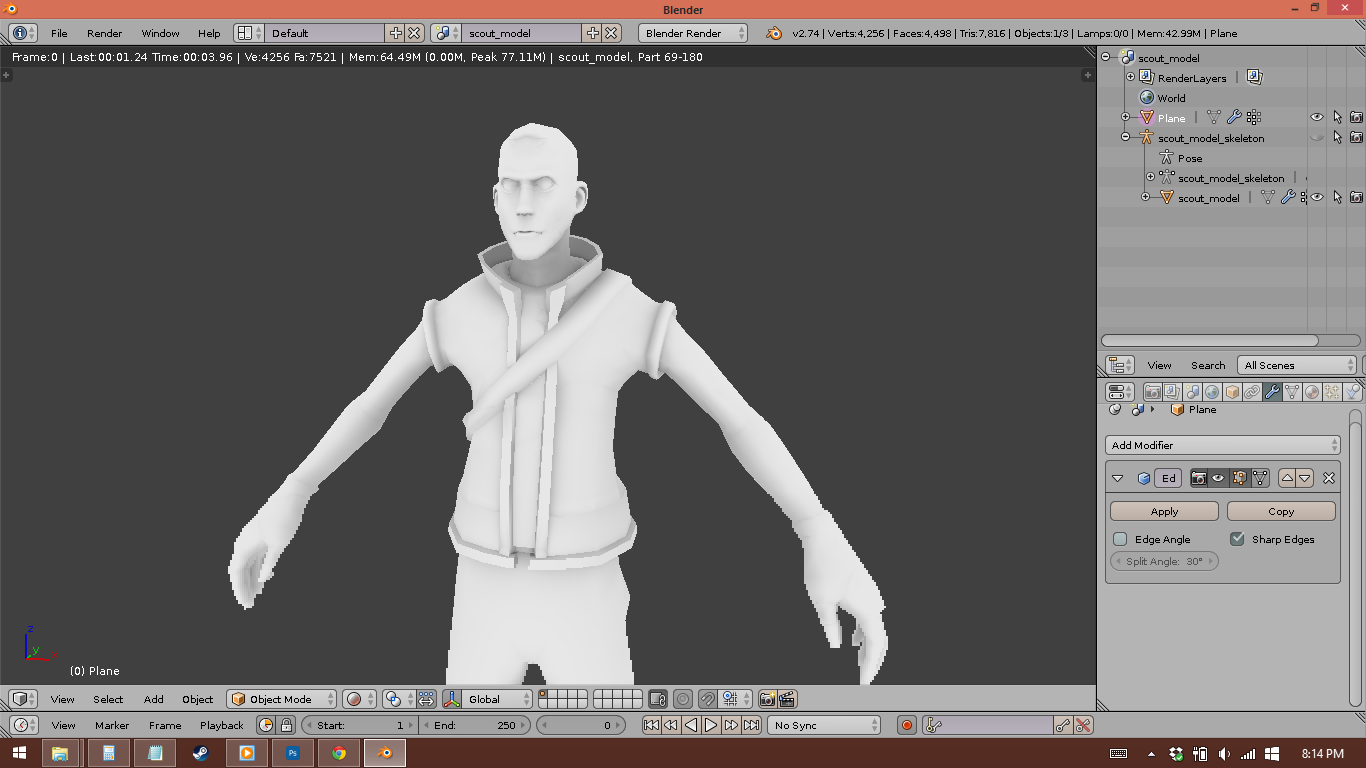
Task: Open the Mesh Data properties tab
Action: tap(1292, 392)
